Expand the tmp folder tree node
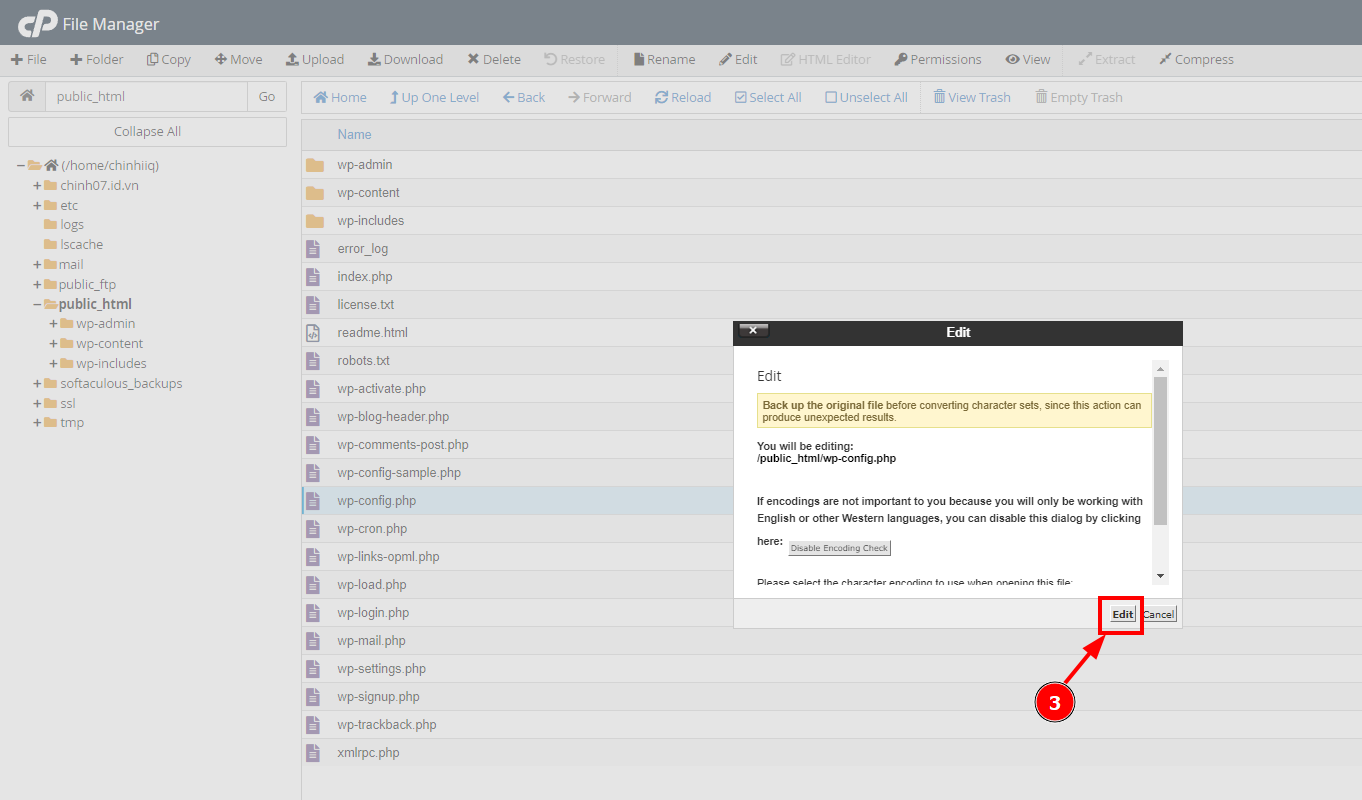This screenshot has width=1362, height=800. pos(37,422)
